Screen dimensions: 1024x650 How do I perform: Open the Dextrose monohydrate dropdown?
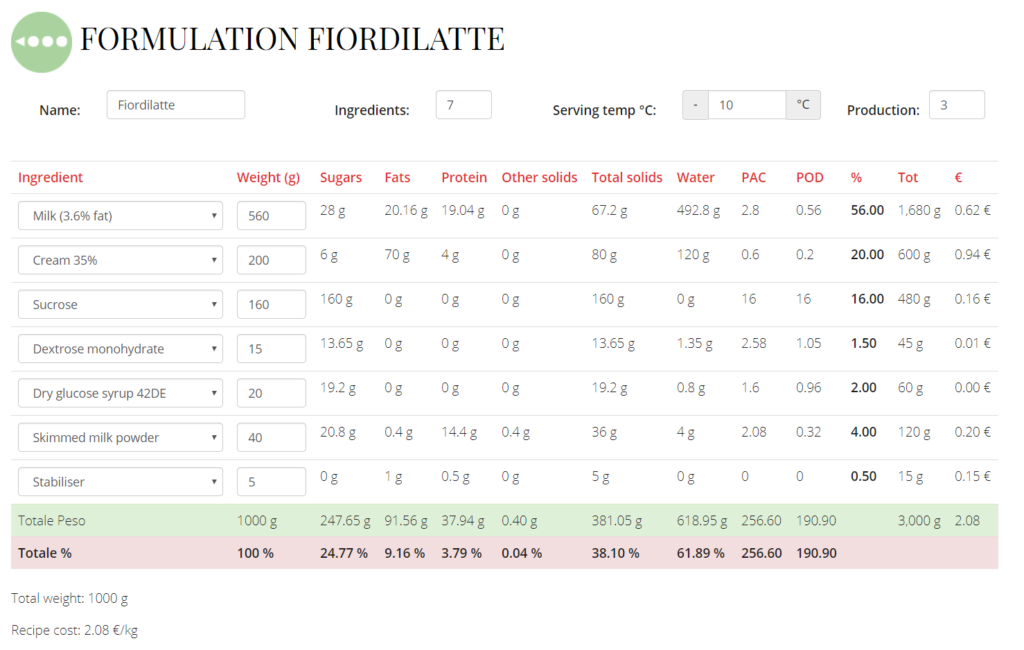[x=120, y=349]
